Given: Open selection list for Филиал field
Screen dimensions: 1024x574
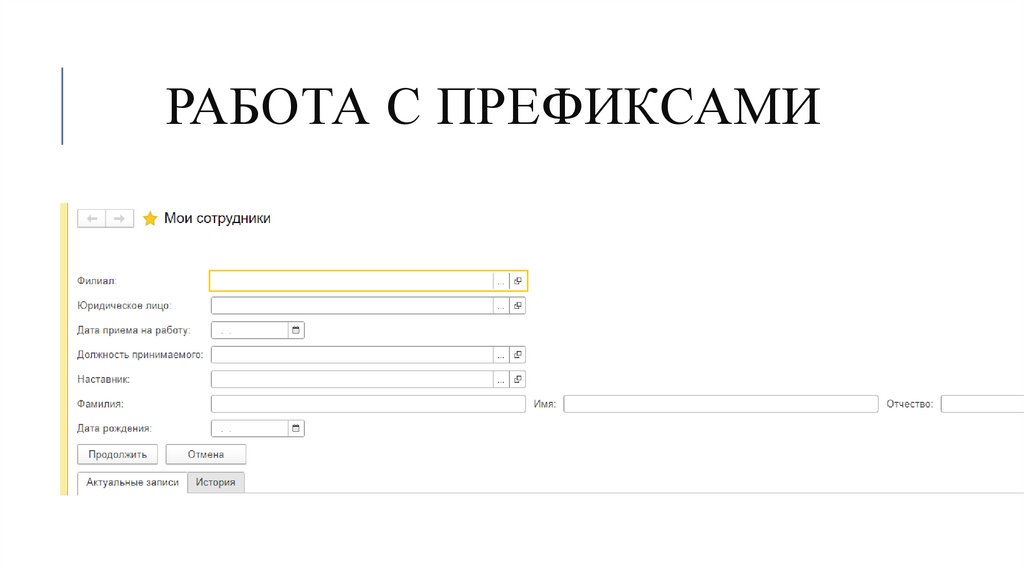Looking at the screenshot, I should tap(501, 281).
